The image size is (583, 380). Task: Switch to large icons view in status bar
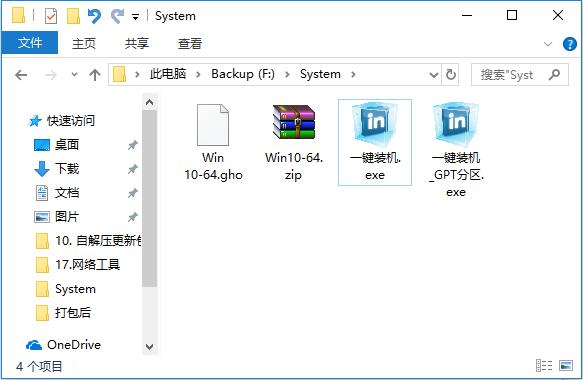click(566, 365)
